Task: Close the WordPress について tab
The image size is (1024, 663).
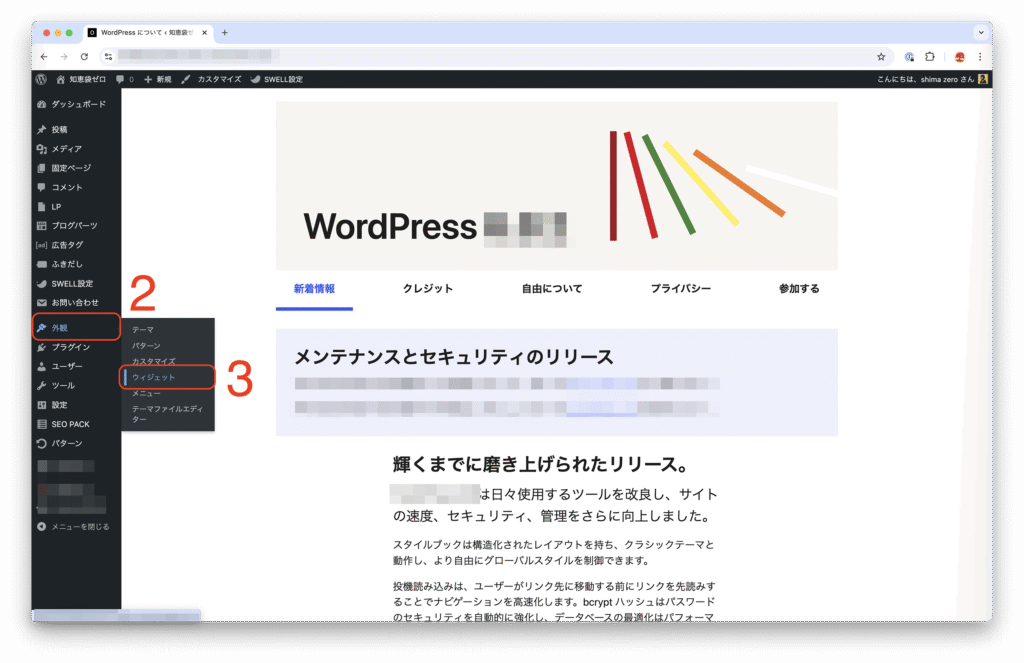Action: pyautogui.click(x=204, y=33)
